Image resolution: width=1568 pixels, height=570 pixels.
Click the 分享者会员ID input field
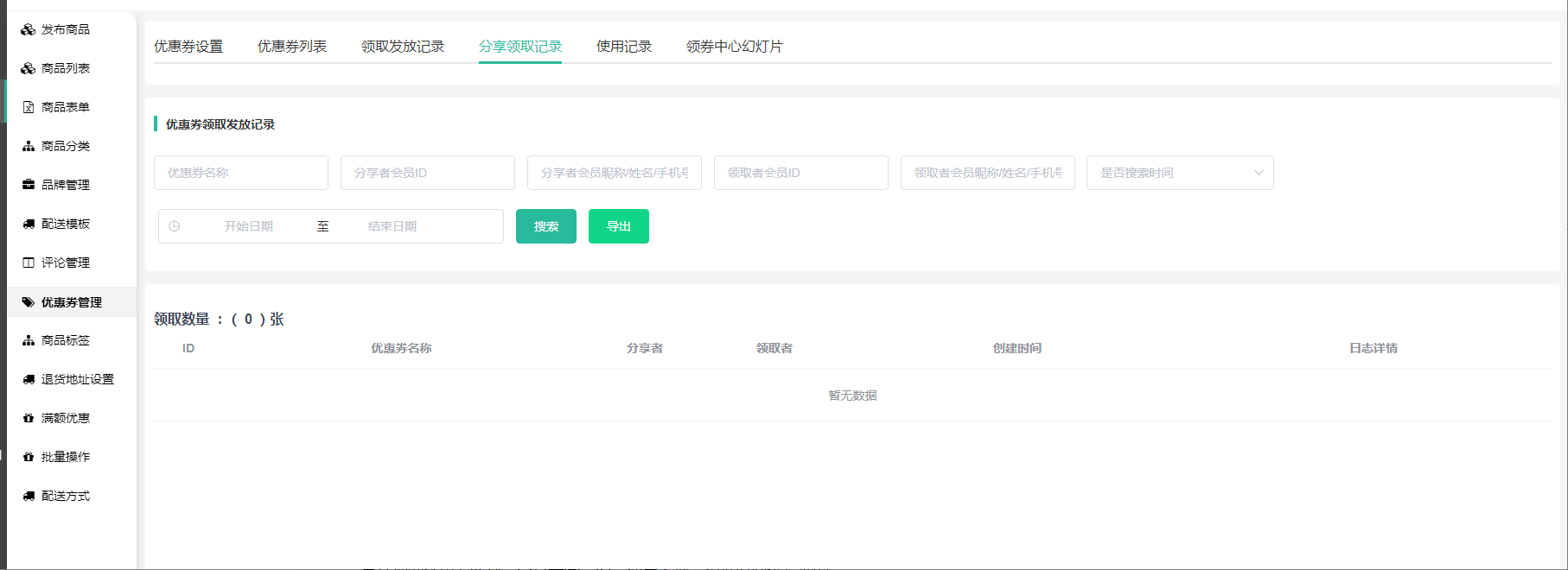pyautogui.click(x=428, y=173)
